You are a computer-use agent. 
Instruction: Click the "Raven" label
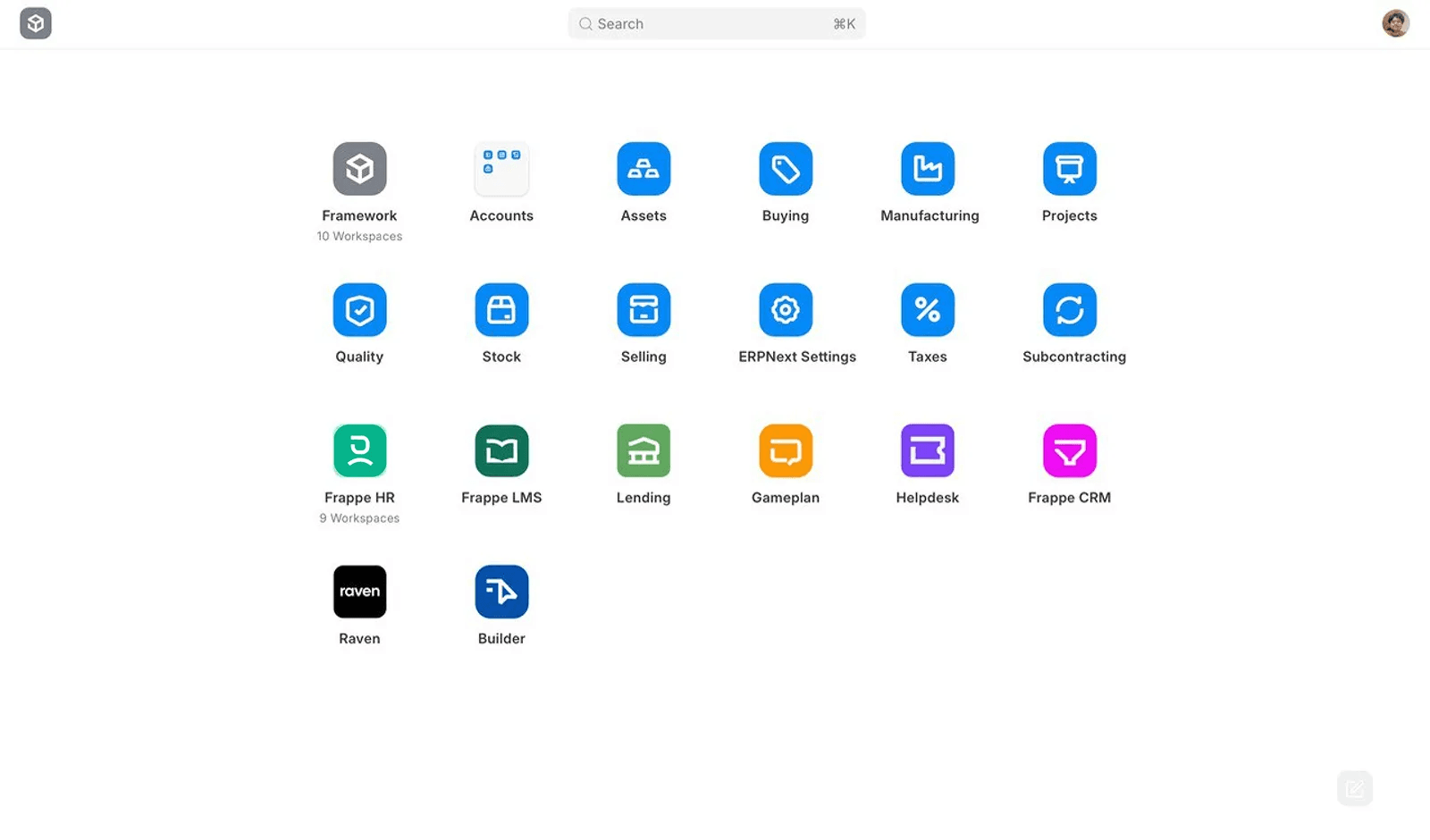[x=359, y=639]
